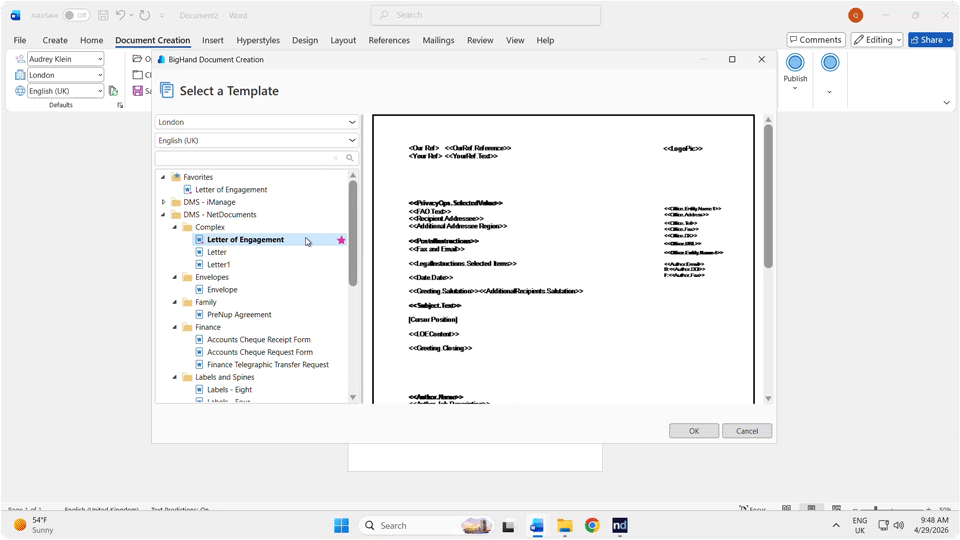Viewport: 960px width, 540px height.
Task: Click the Favorites folder icon
Action: (x=176, y=177)
